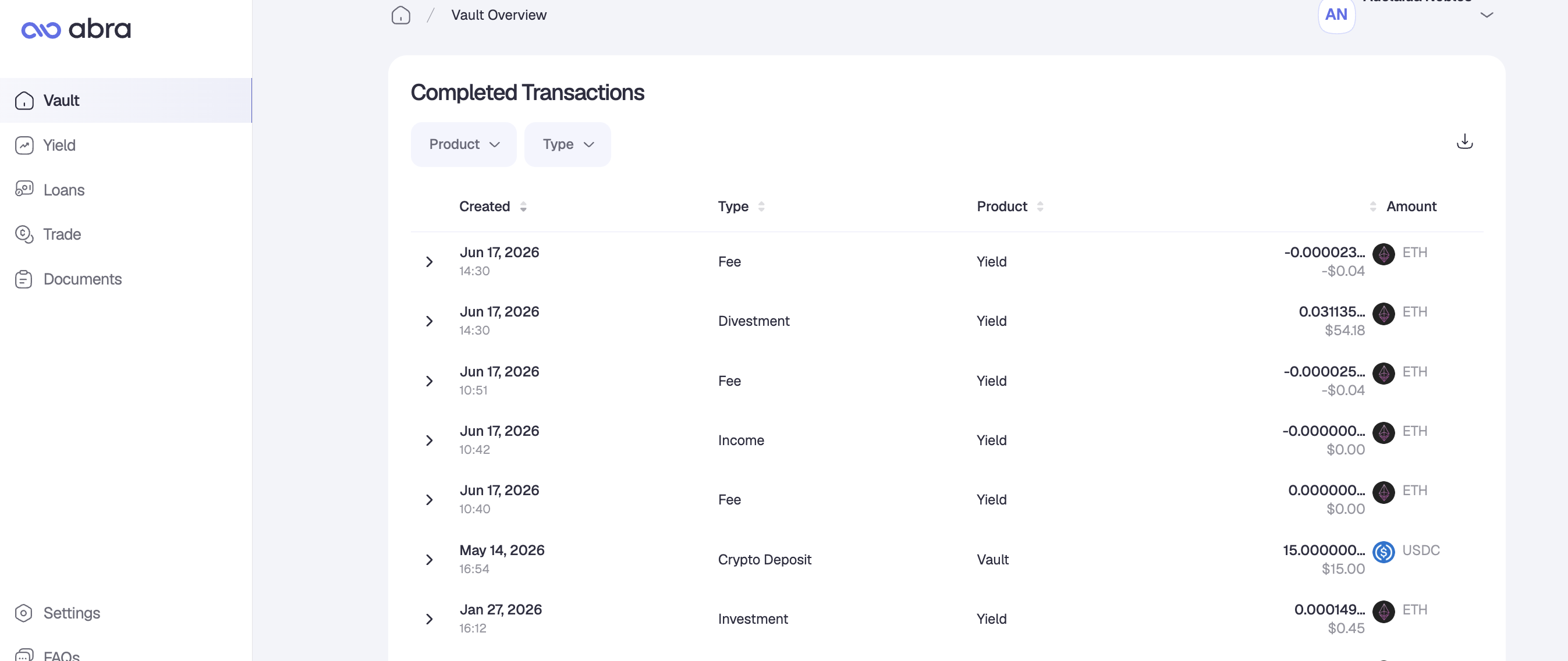Image resolution: width=1568 pixels, height=661 pixels.
Task: Click the Jan 27, 2026 date
Action: [x=501, y=610]
